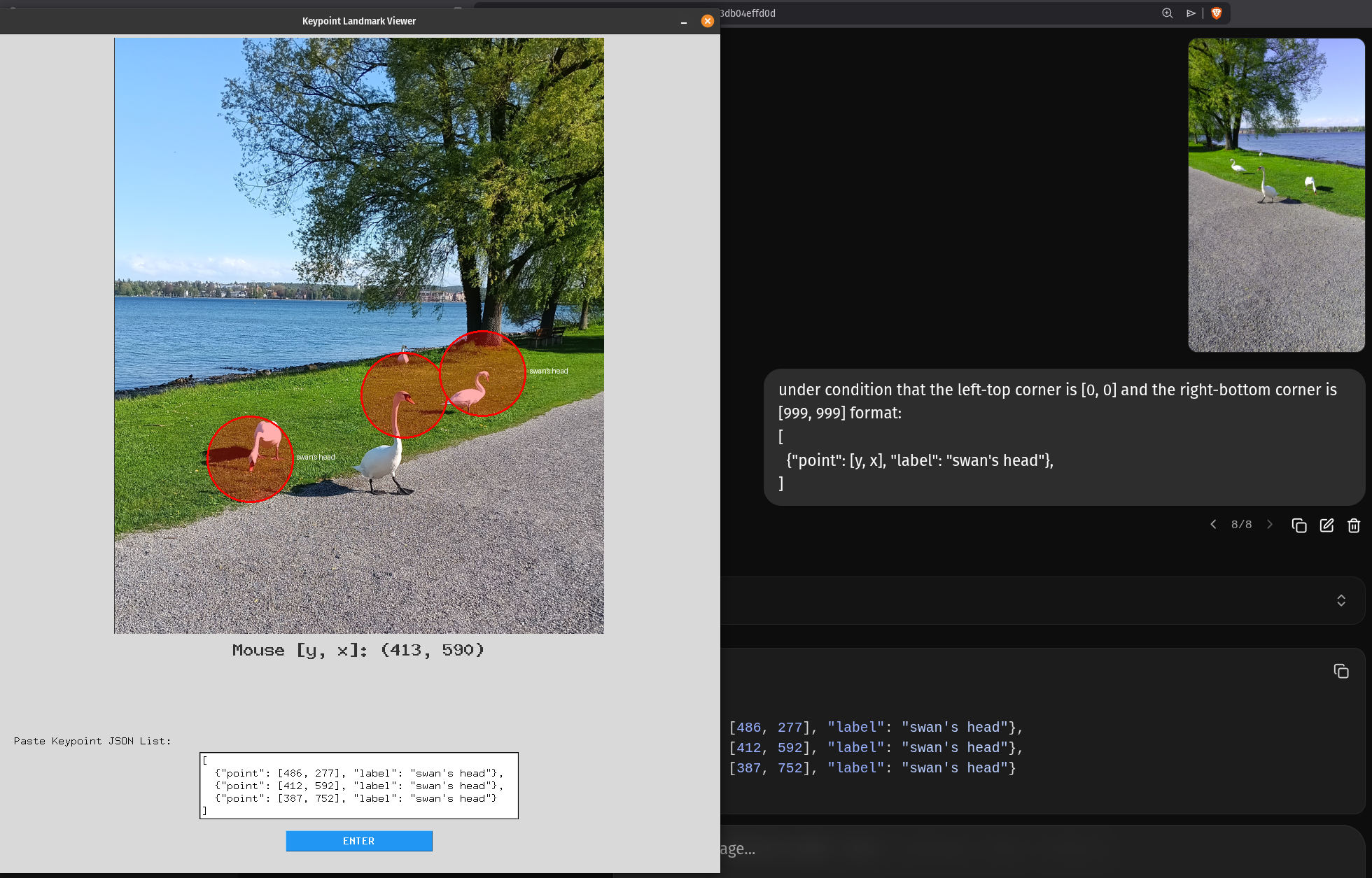Minimize the Keypoint Landmark Viewer window
The image size is (1372, 878).
(x=683, y=22)
